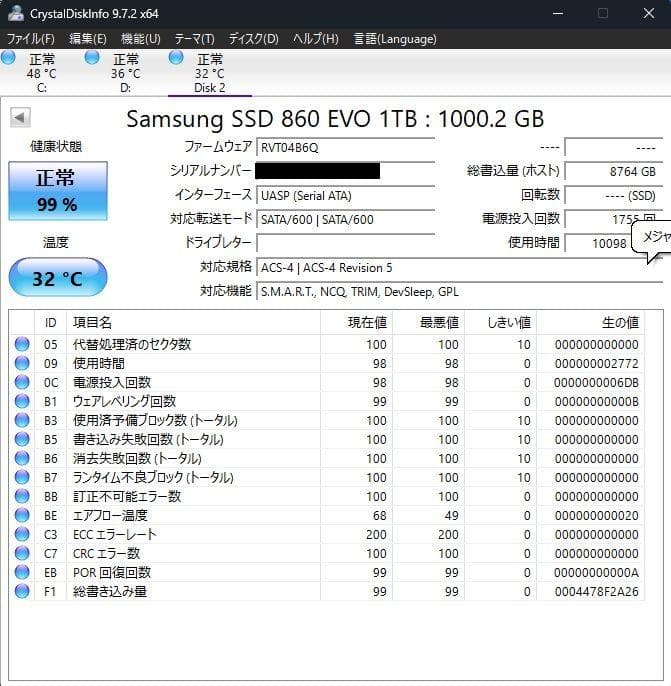This screenshot has width=671, height=686.
Task: Click blue status orb in row B6
Action: pos(22,458)
